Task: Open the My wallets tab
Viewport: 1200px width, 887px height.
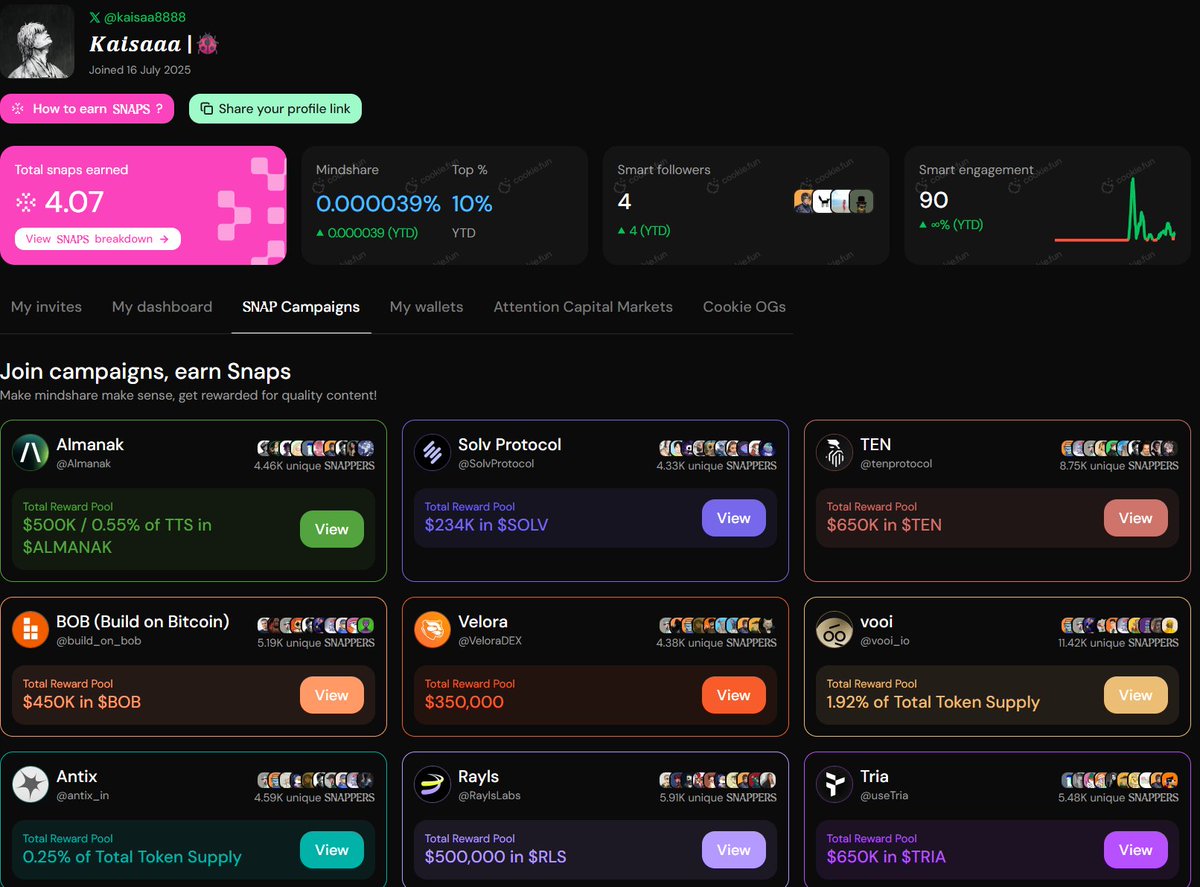Action: tap(426, 307)
